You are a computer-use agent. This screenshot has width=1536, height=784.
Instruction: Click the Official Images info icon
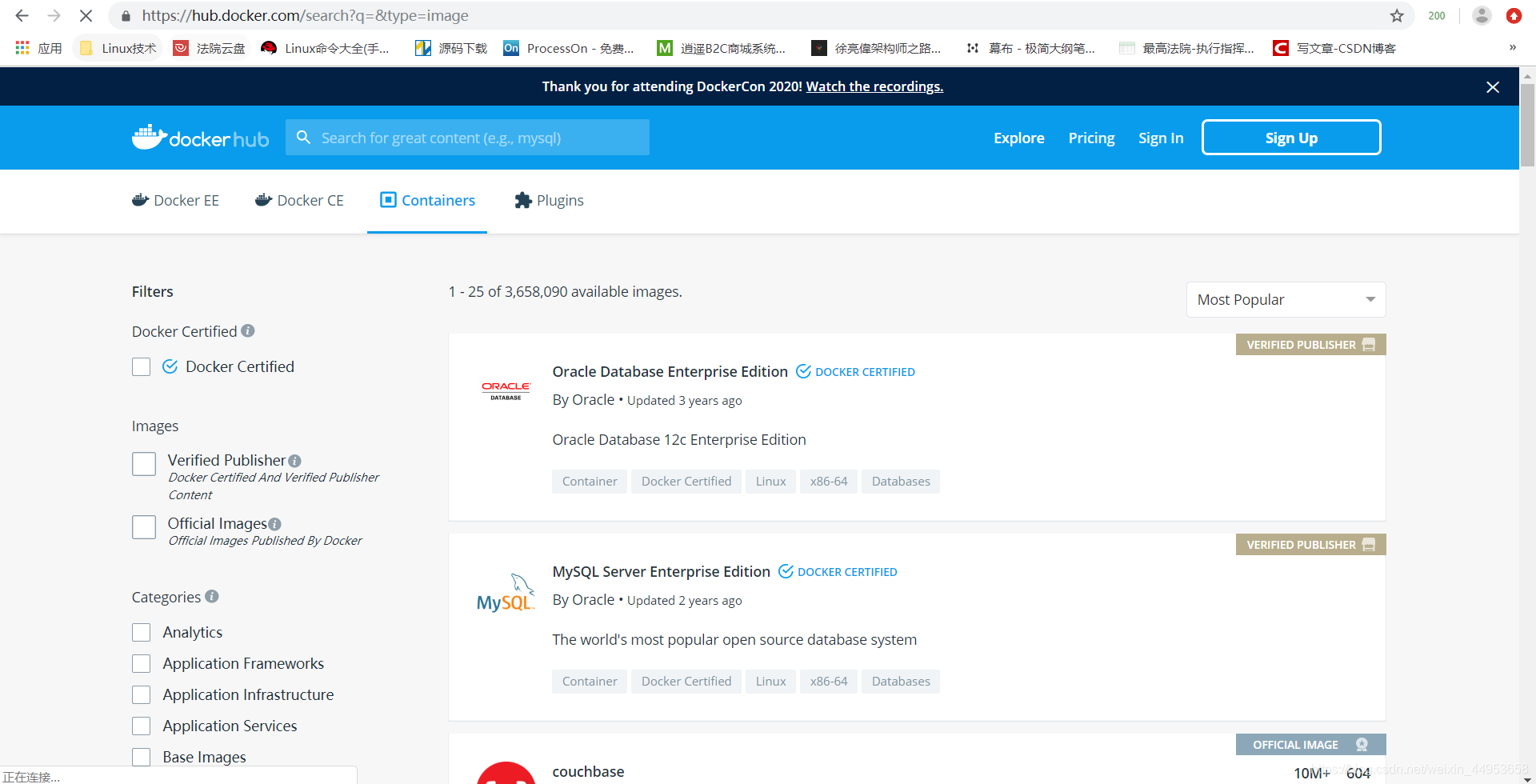coord(274,524)
